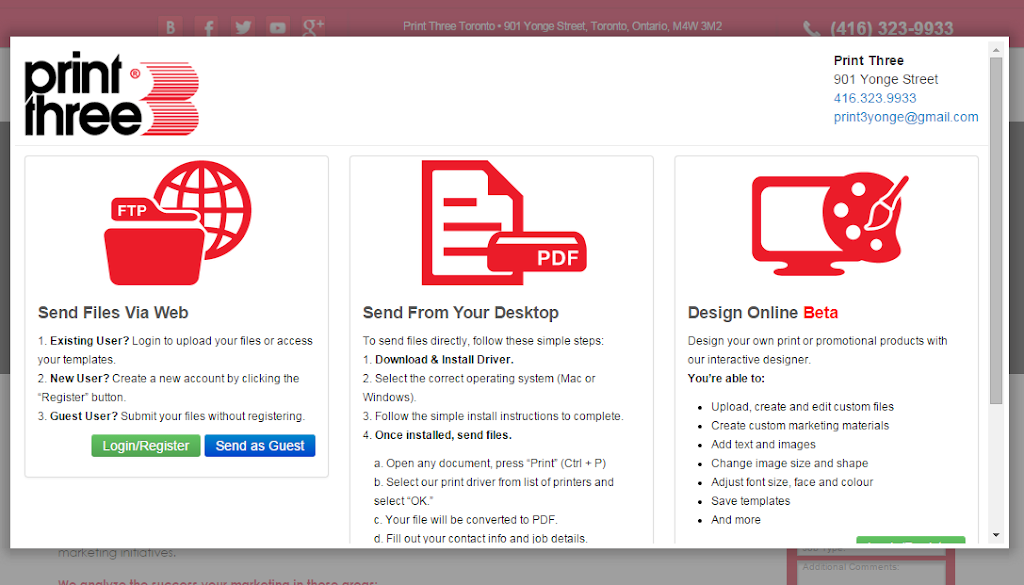Screen dimensions: 1024x585
Task: Click 'You're able to:' label
Action: pyautogui.click(x=726, y=379)
